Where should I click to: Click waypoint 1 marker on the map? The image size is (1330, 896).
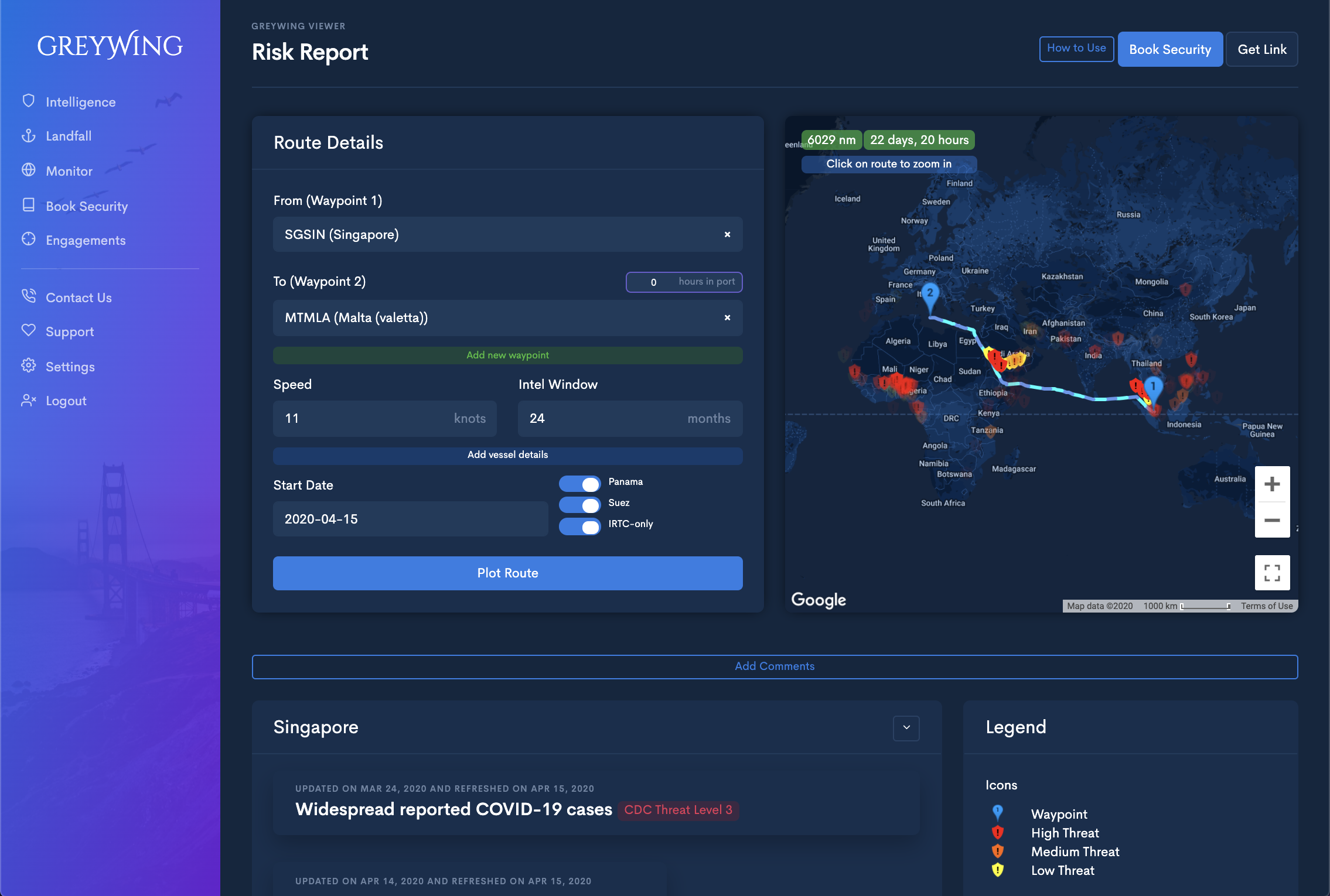[x=1152, y=388]
